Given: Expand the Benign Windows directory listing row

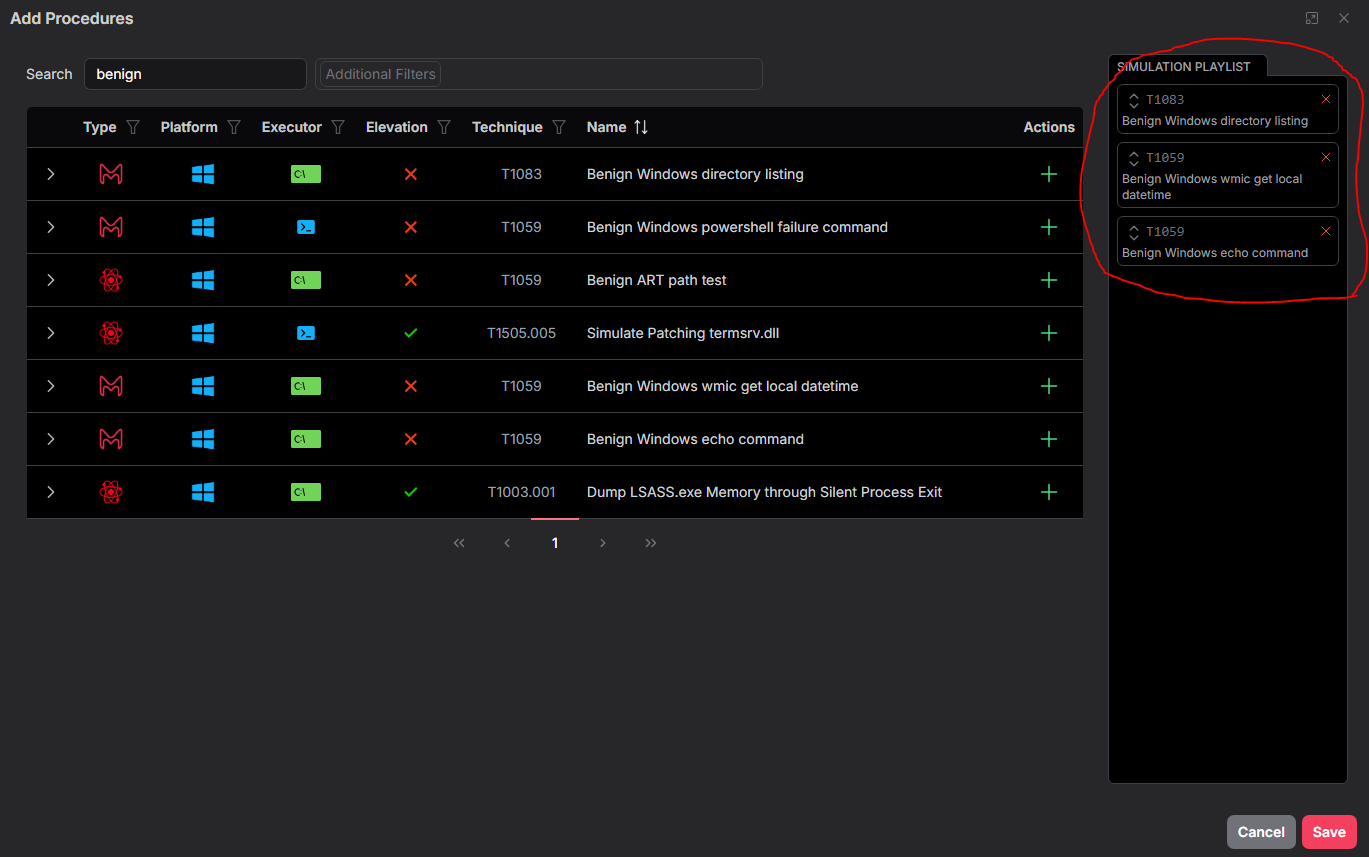Looking at the screenshot, I should pos(50,174).
